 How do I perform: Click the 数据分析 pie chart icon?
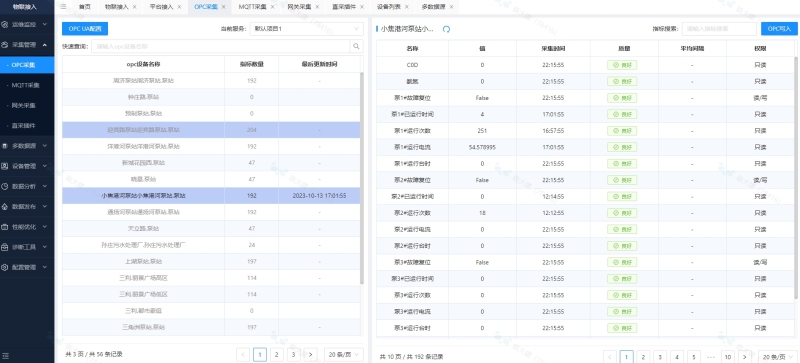pos(5,186)
